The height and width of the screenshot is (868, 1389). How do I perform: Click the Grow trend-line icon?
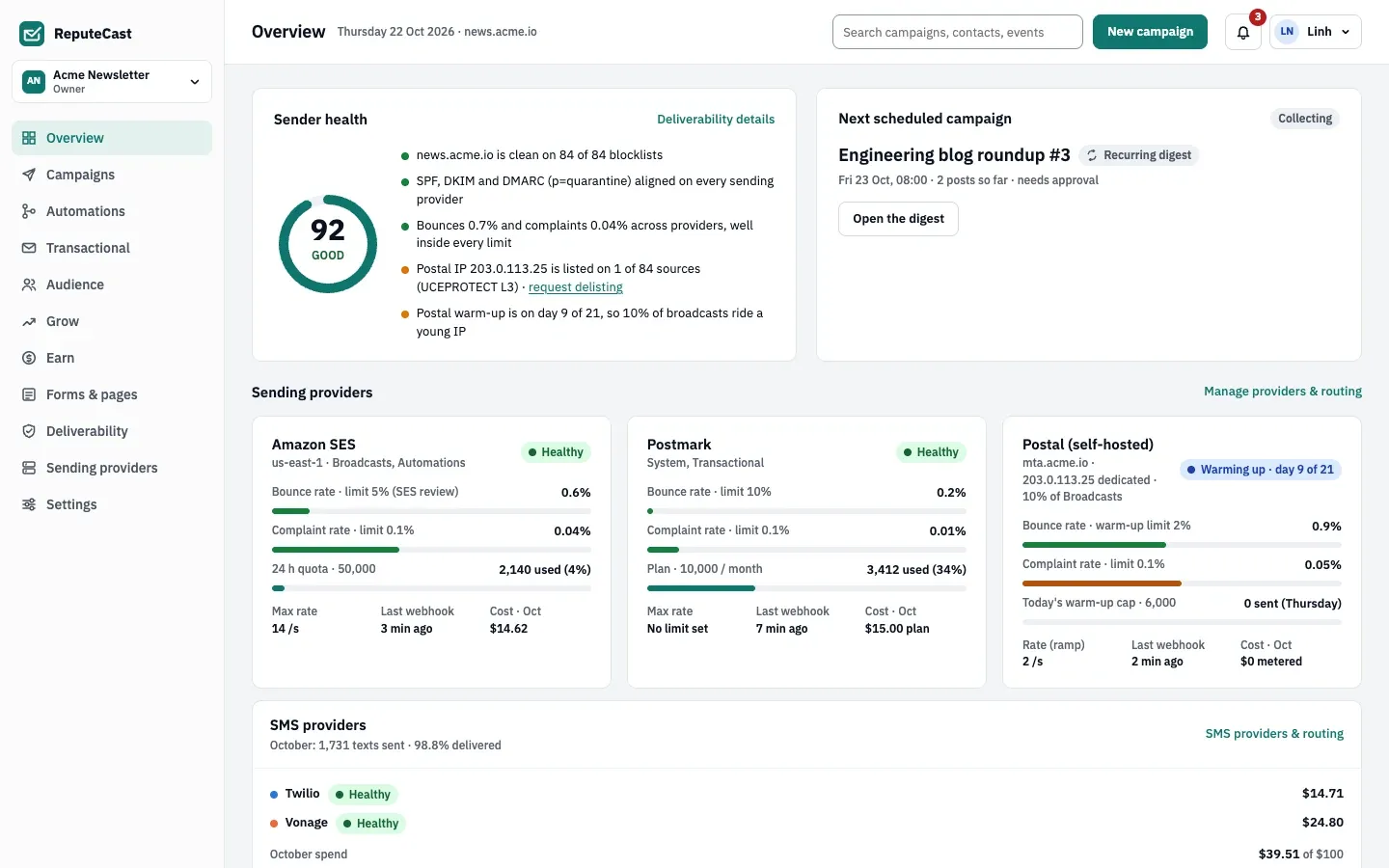pos(29,321)
